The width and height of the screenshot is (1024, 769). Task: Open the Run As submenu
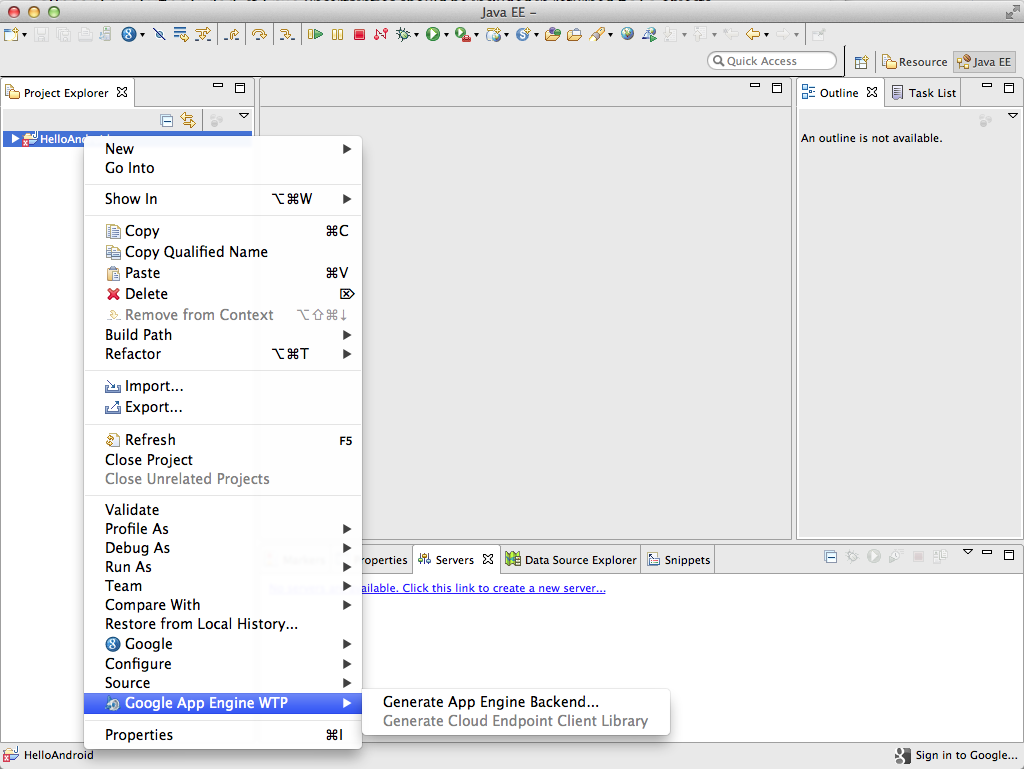point(223,567)
